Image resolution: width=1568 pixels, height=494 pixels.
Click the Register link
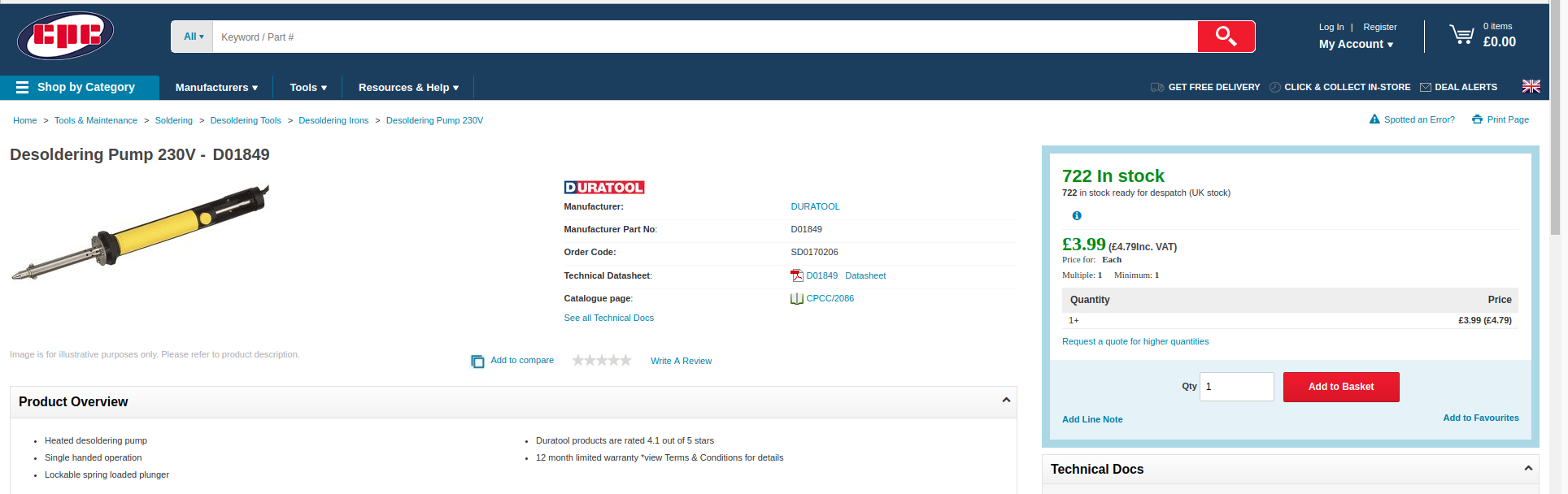(x=1380, y=27)
